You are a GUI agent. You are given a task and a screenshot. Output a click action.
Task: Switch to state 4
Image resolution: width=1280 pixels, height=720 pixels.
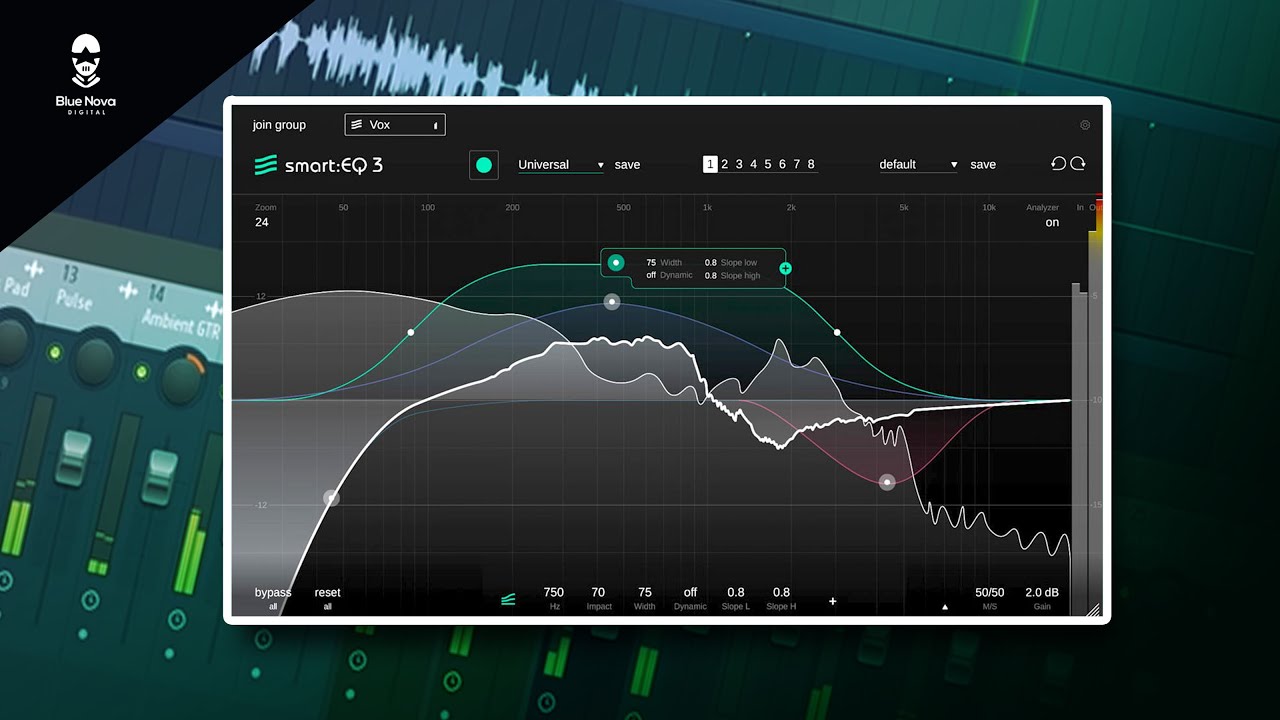pyautogui.click(x=754, y=165)
